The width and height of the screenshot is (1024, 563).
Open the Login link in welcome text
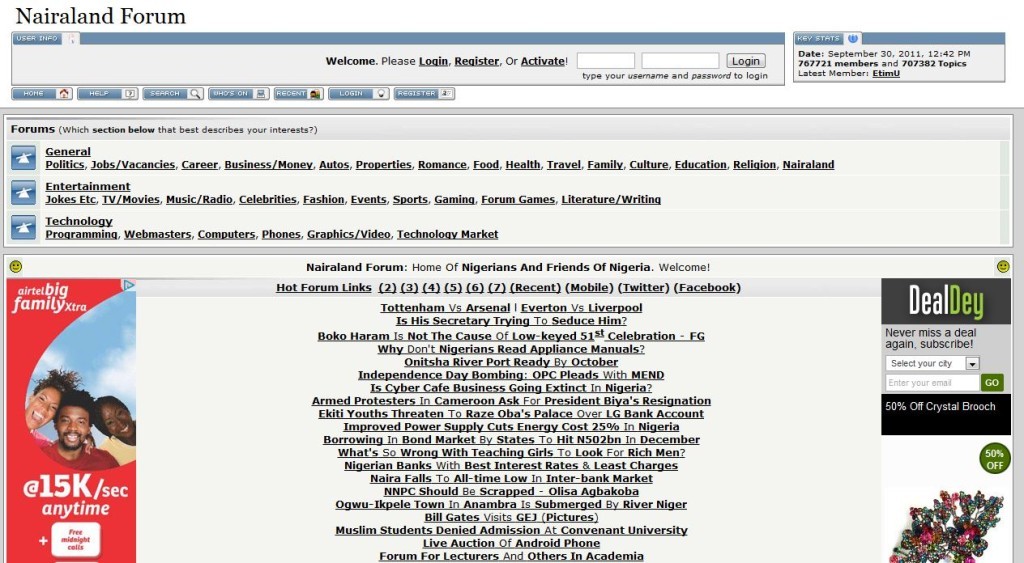(434, 61)
